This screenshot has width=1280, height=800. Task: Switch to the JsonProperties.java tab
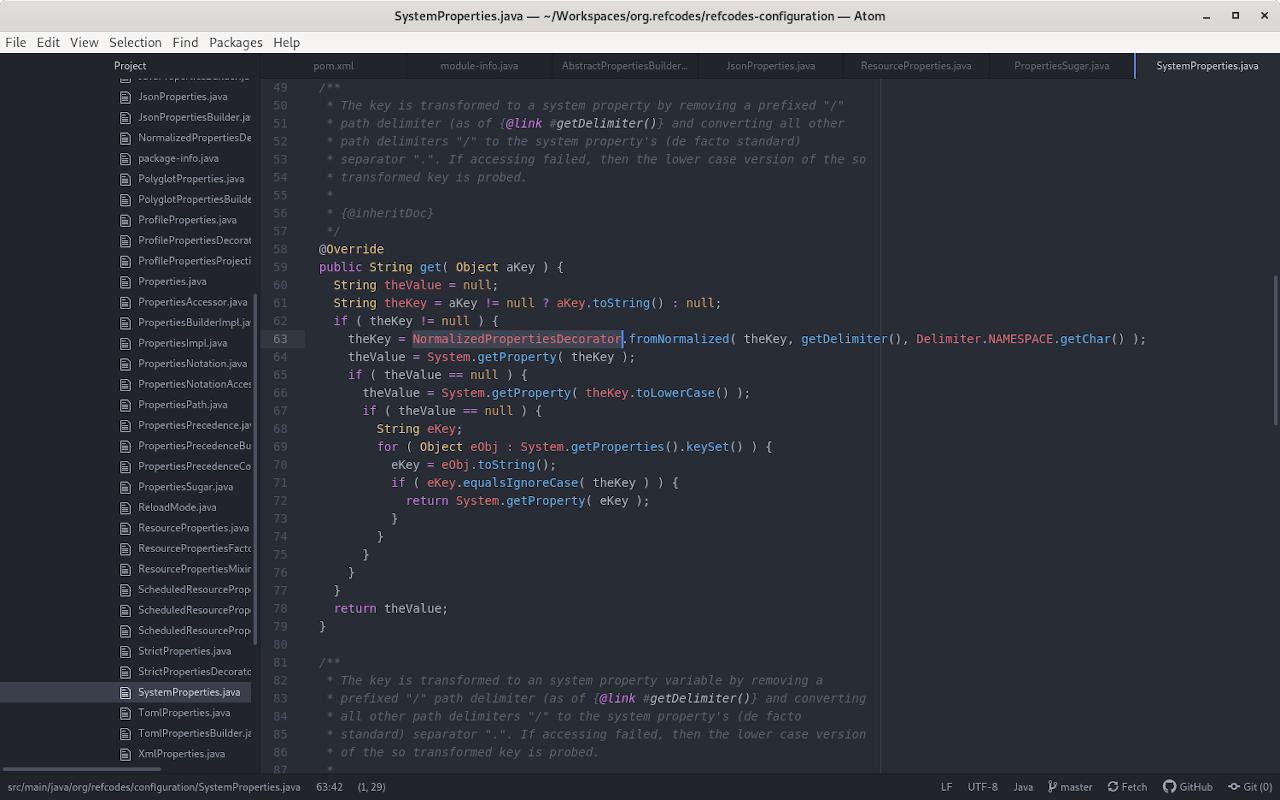tap(770, 66)
